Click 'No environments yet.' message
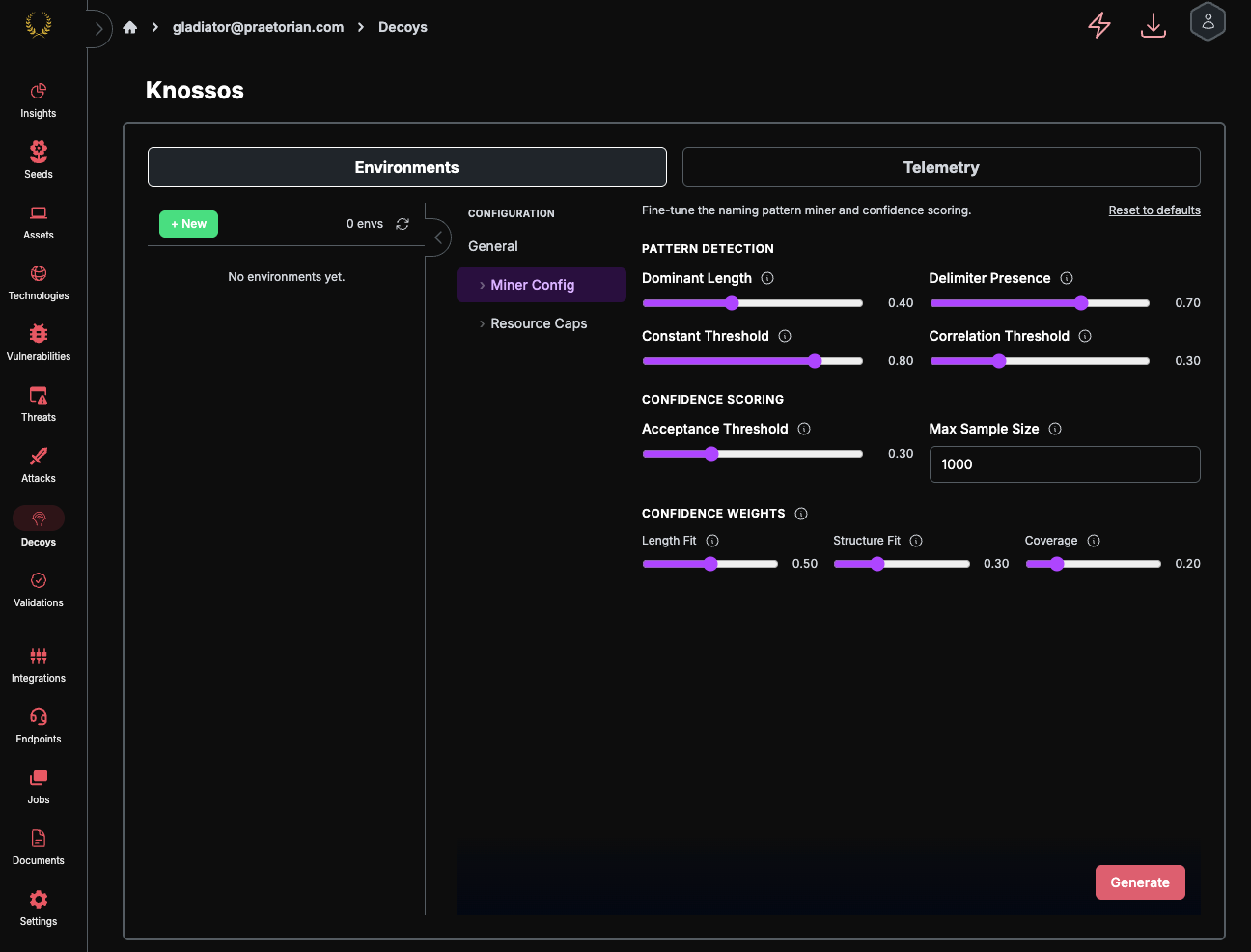This screenshot has height=952, width=1251. point(287,277)
